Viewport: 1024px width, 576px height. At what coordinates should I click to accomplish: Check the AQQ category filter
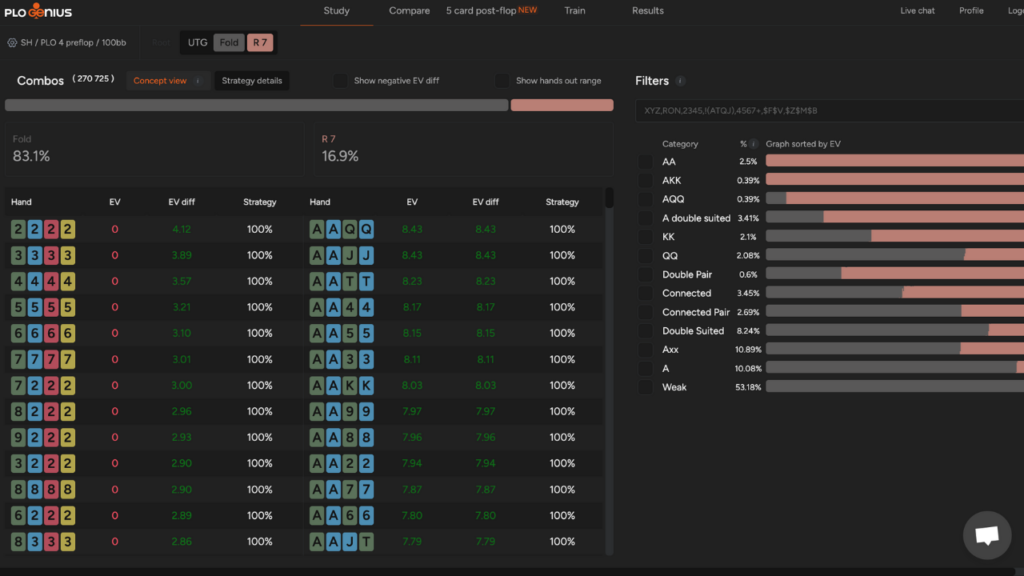(645, 199)
